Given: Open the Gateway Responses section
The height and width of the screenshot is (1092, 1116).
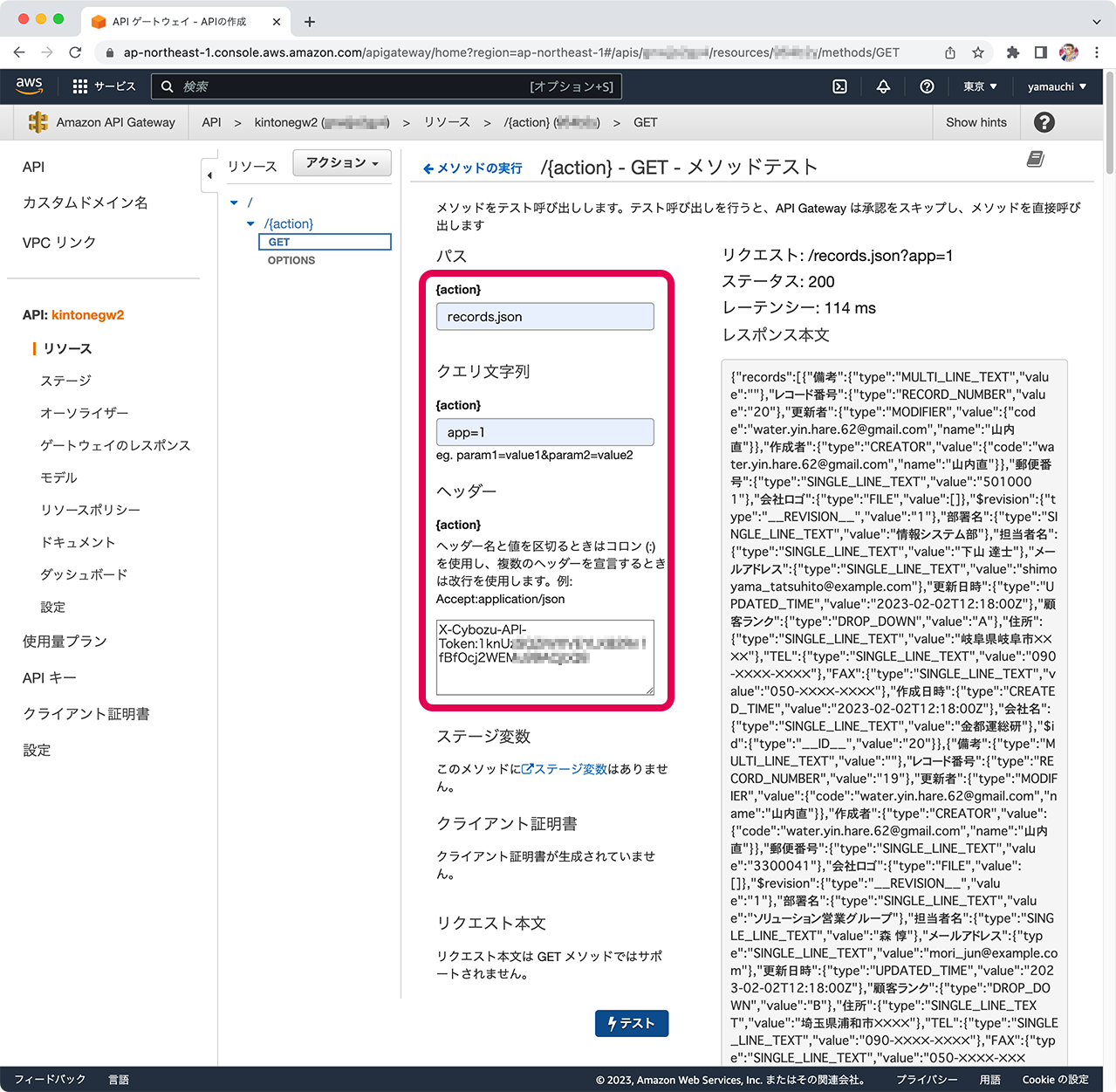Looking at the screenshot, I should click(115, 445).
